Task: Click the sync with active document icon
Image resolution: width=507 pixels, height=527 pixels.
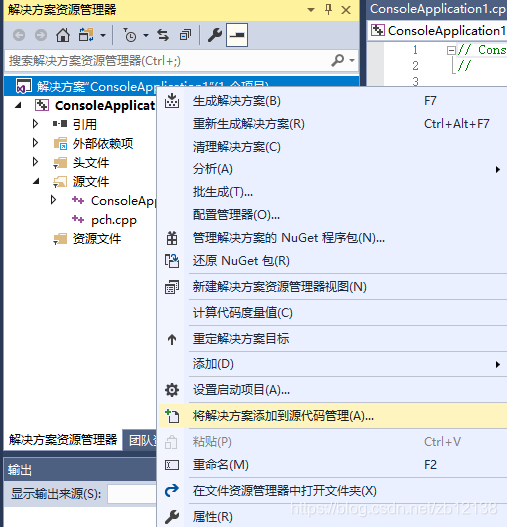Action: 163,35
